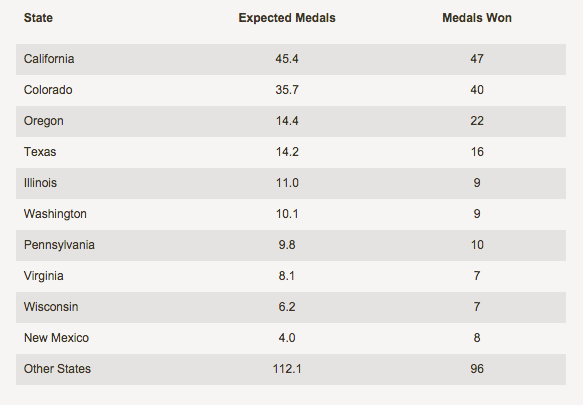
Task: Click Oregon in the State column
Action: click(x=44, y=121)
